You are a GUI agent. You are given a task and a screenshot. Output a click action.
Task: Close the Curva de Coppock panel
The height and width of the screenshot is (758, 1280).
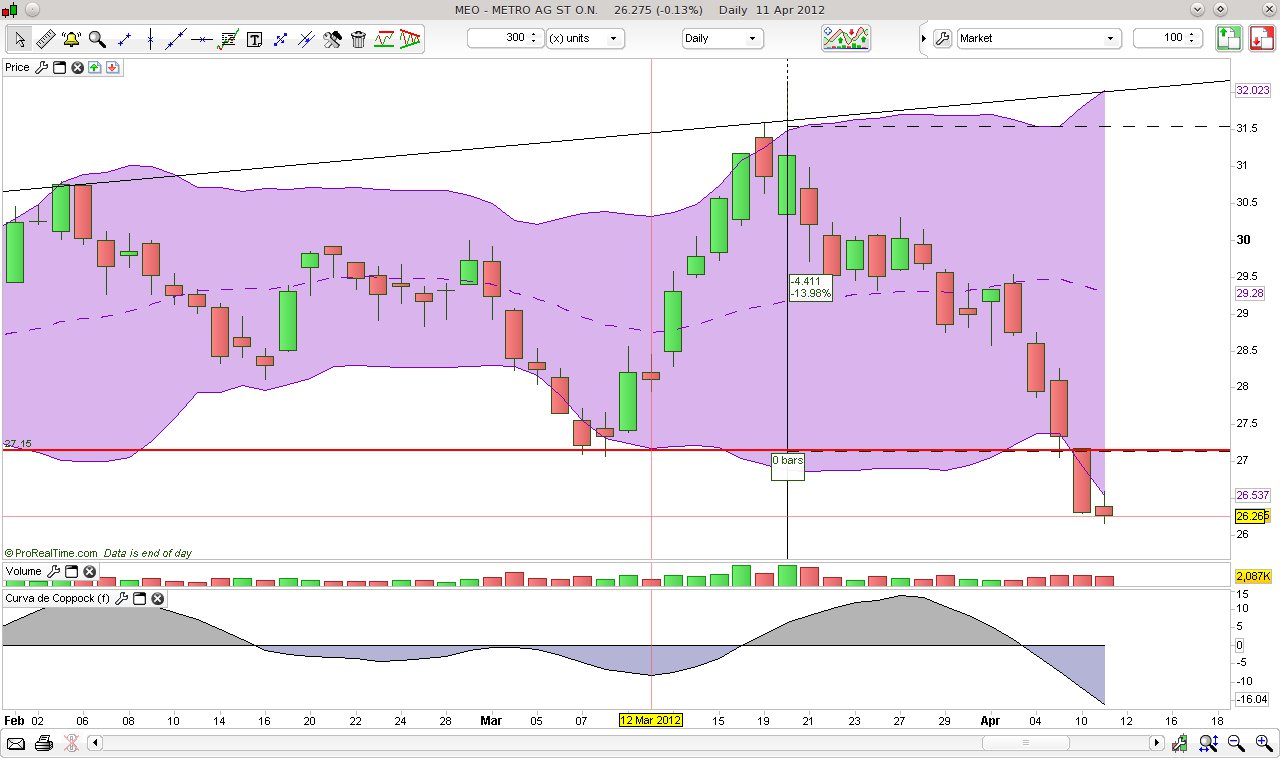tap(157, 598)
